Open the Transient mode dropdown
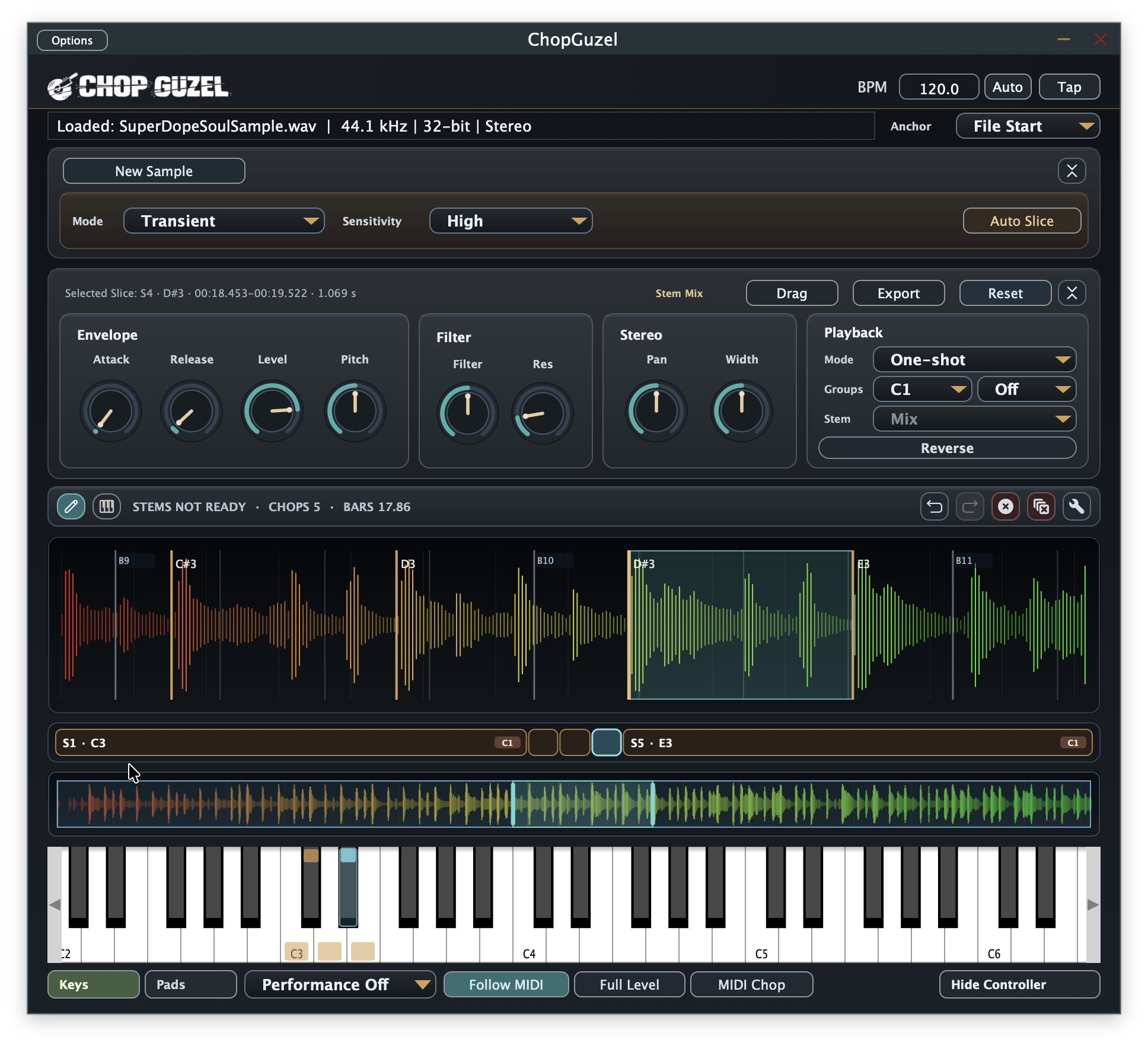The image size is (1148, 1046). [224, 221]
